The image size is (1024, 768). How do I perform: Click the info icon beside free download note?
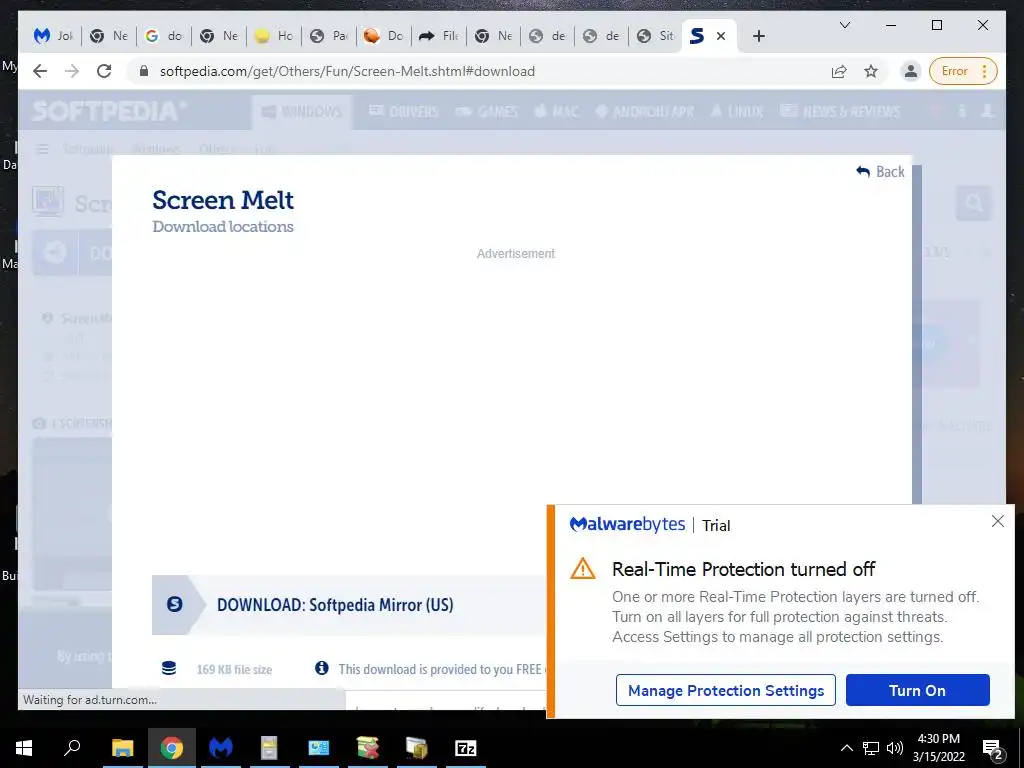point(321,668)
